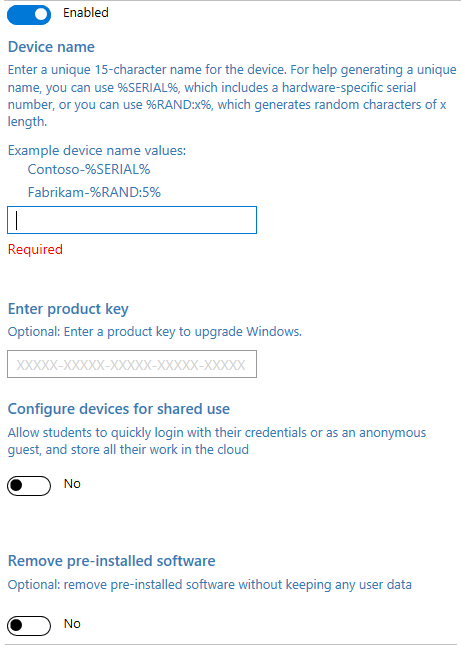Click the remove pre-installed software description text

point(210,585)
